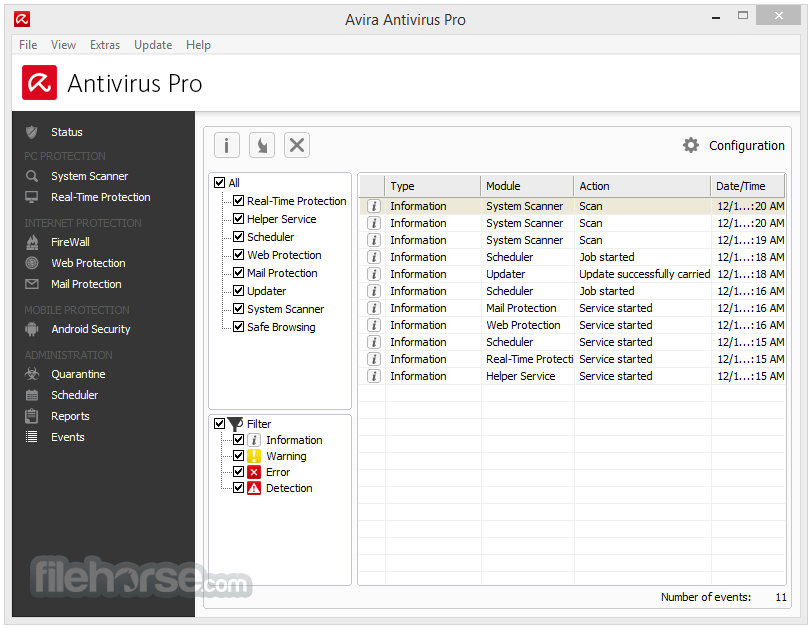811x628 pixels.
Task: Click the Web Protection globe icon
Action: pyautogui.click(x=32, y=263)
